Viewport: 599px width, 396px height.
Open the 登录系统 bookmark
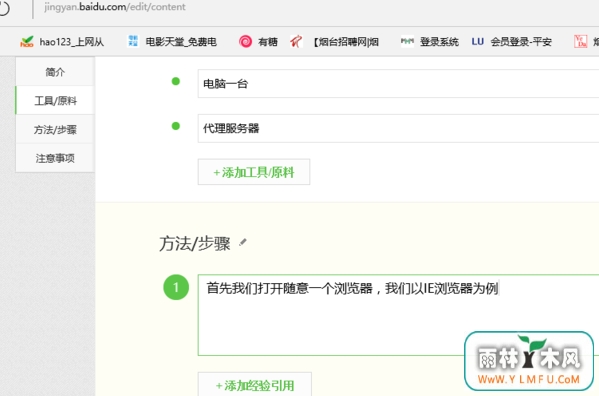point(429,42)
